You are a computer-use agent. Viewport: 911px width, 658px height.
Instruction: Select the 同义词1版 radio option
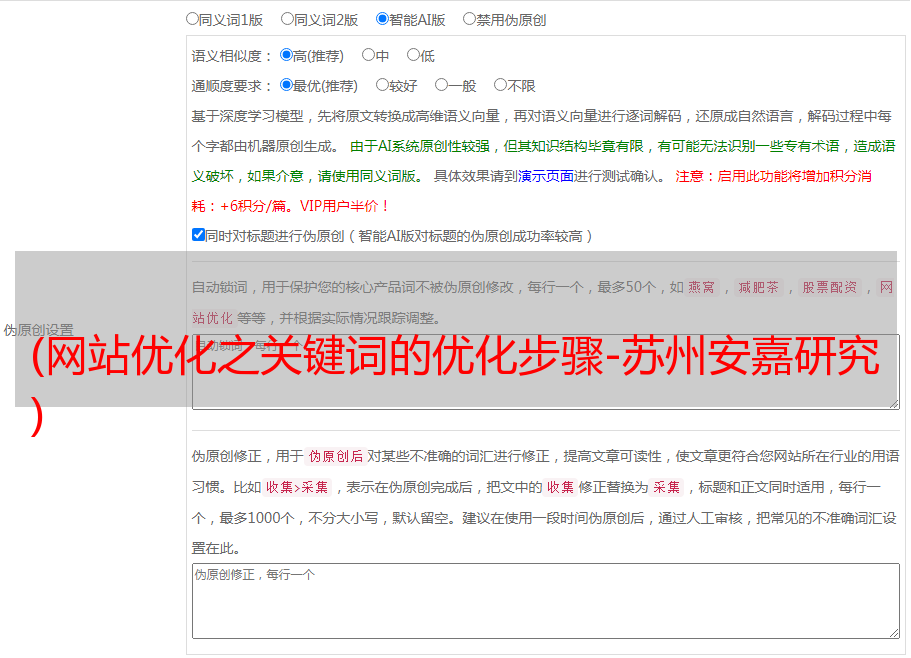(x=193, y=19)
